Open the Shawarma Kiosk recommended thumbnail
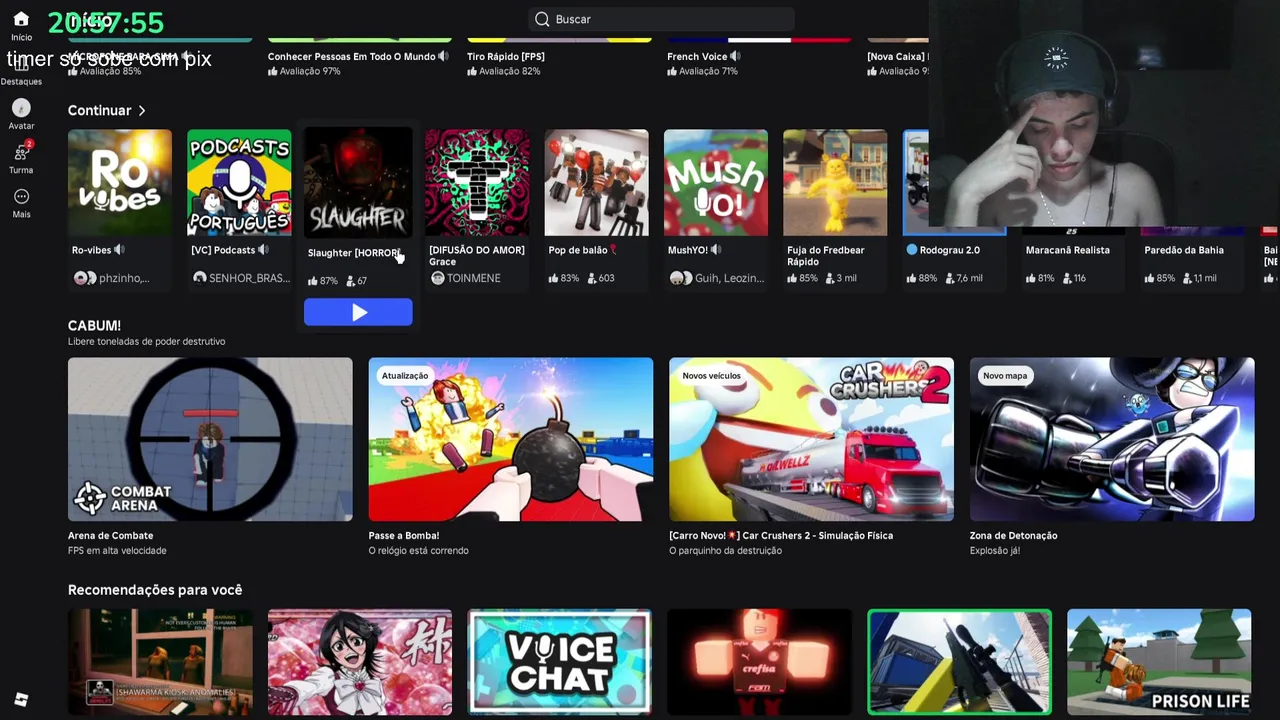The image size is (1280, 720). pos(160,662)
